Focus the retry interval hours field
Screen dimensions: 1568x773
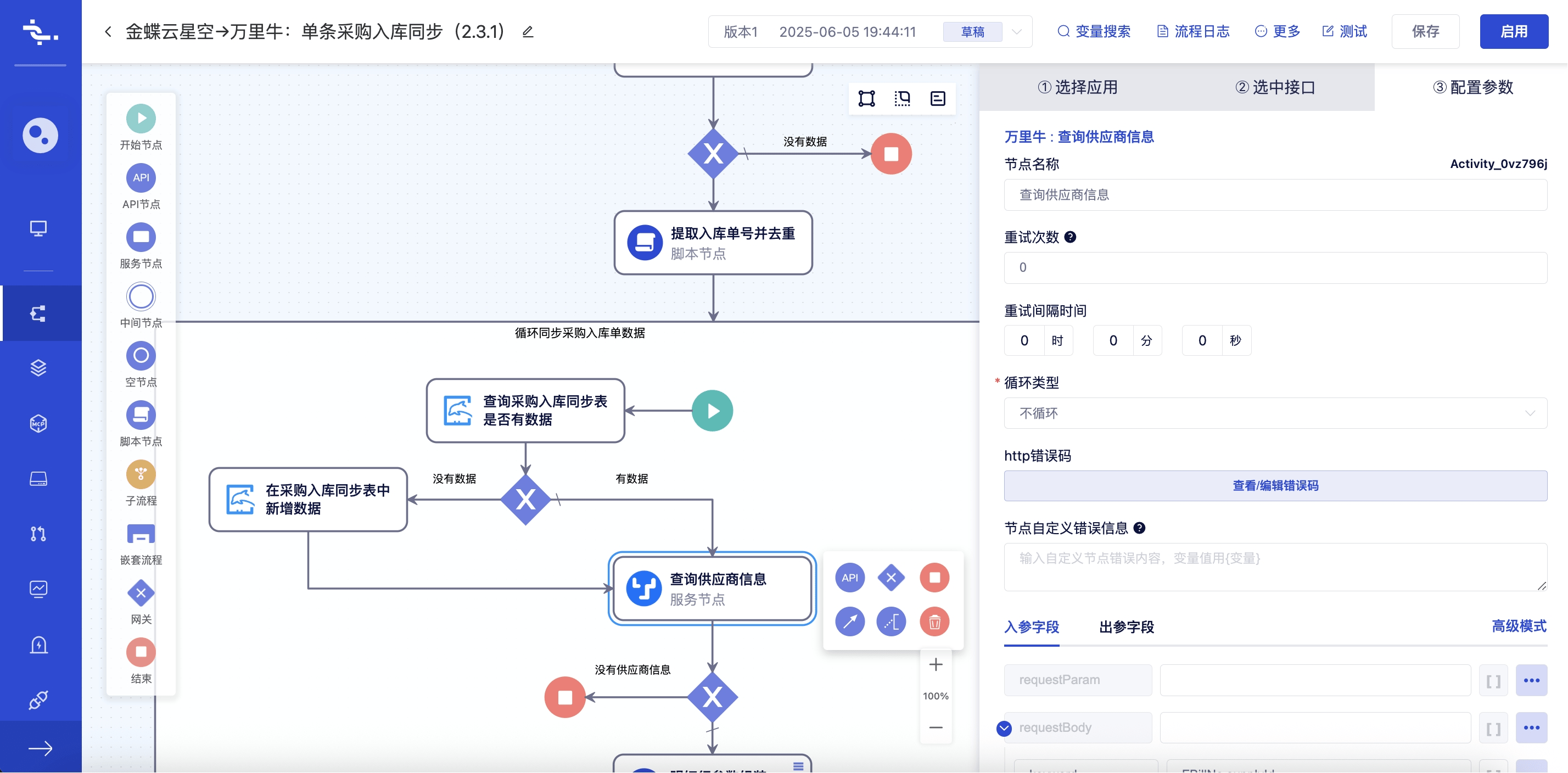(x=1024, y=340)
